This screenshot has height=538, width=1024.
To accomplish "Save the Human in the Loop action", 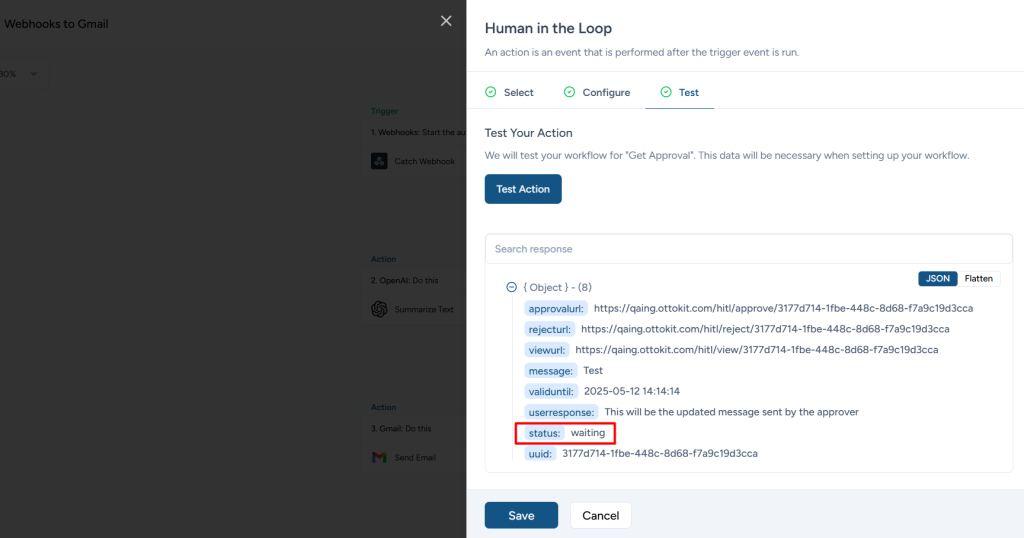I will tap(521, 515).
